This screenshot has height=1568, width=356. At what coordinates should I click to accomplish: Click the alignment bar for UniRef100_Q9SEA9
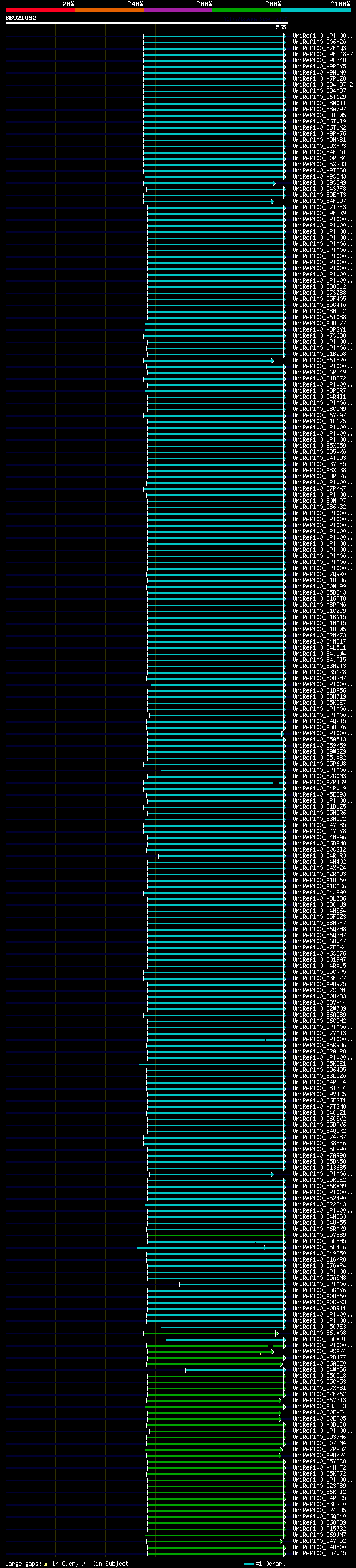(x=209, y=182)
